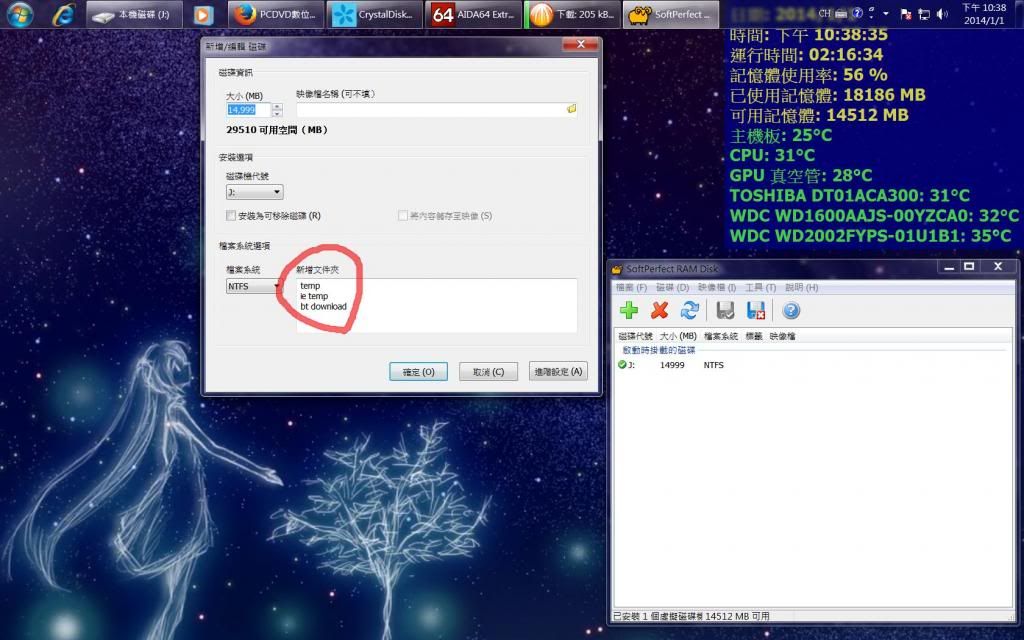Open the J: drive letter dropdown
The height and width of the screenshot is (640, 1024).
click(255, 192)
